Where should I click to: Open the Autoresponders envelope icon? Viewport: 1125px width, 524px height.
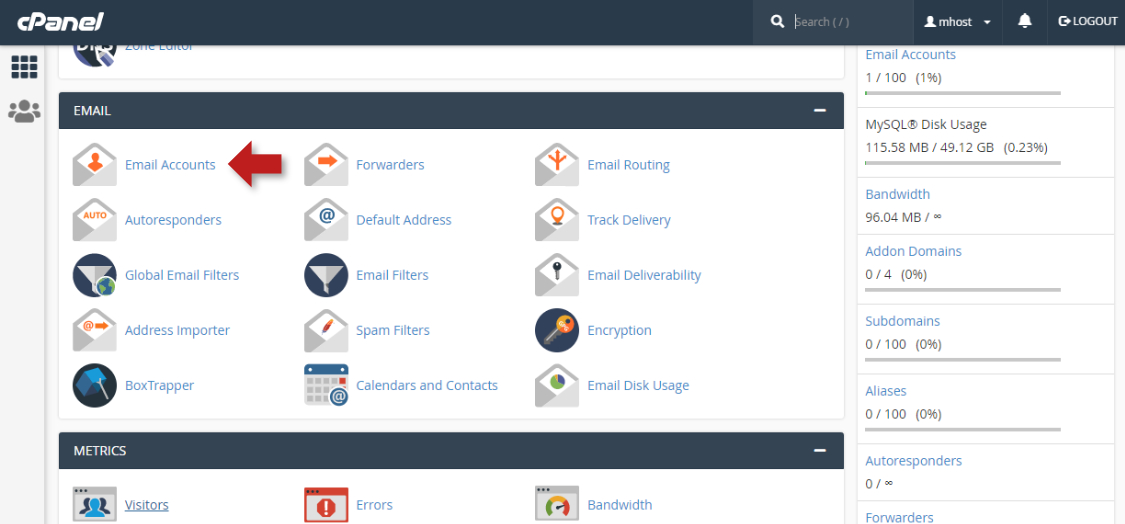click(94, 220)
